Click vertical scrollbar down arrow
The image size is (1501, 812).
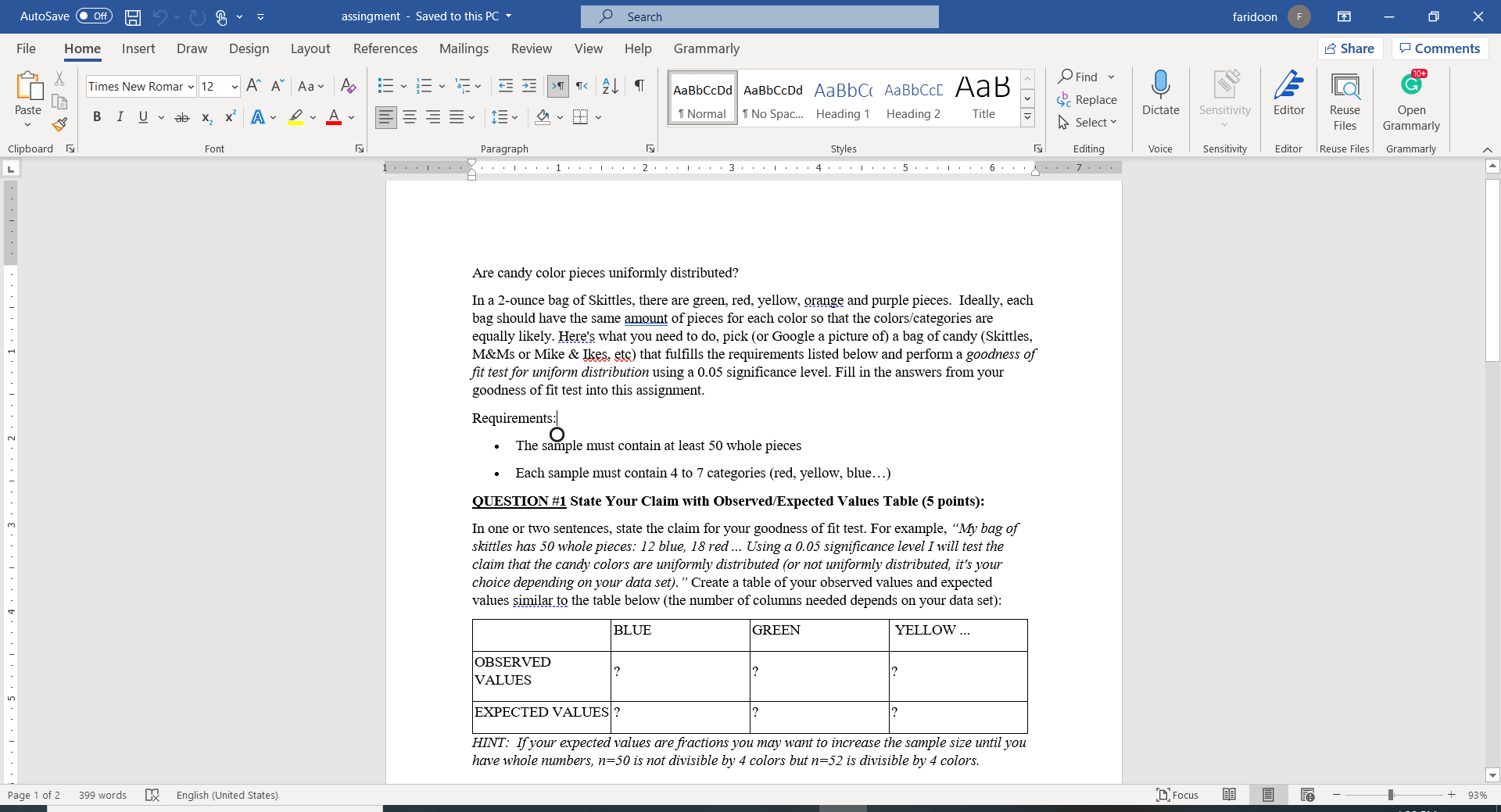[1492, 775]
